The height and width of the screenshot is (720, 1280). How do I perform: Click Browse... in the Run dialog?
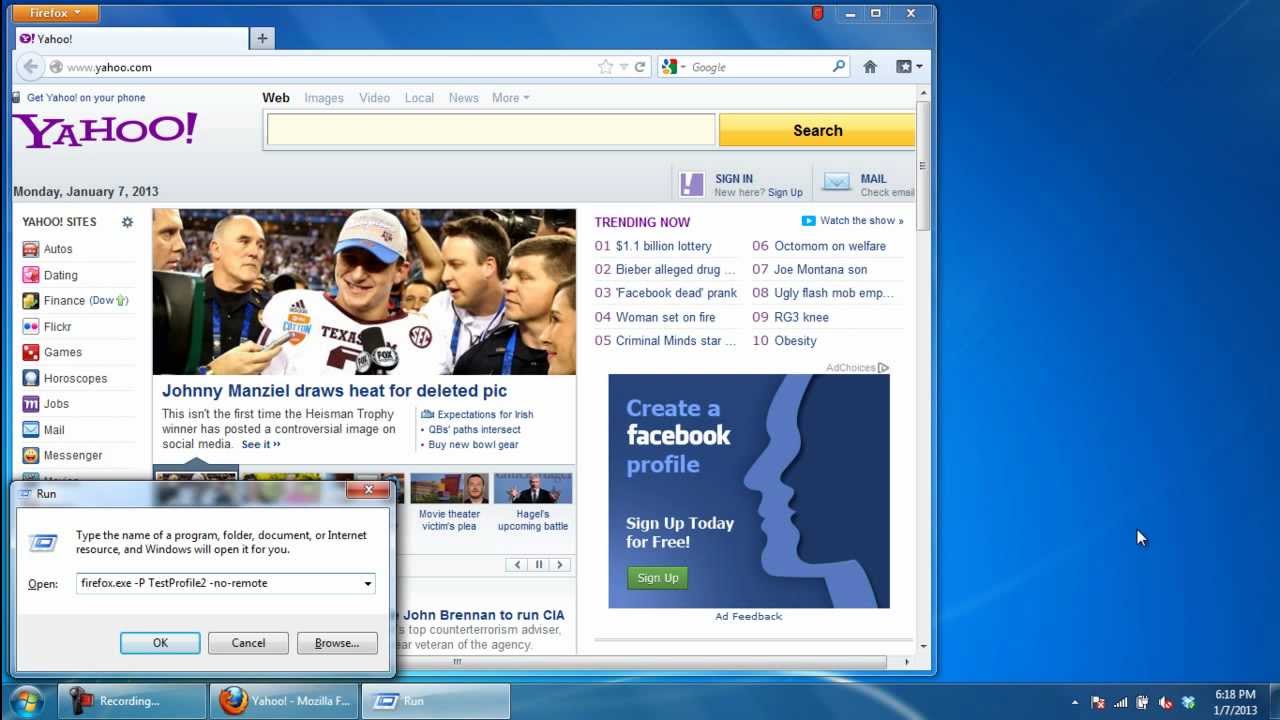[x=337, y=643]
